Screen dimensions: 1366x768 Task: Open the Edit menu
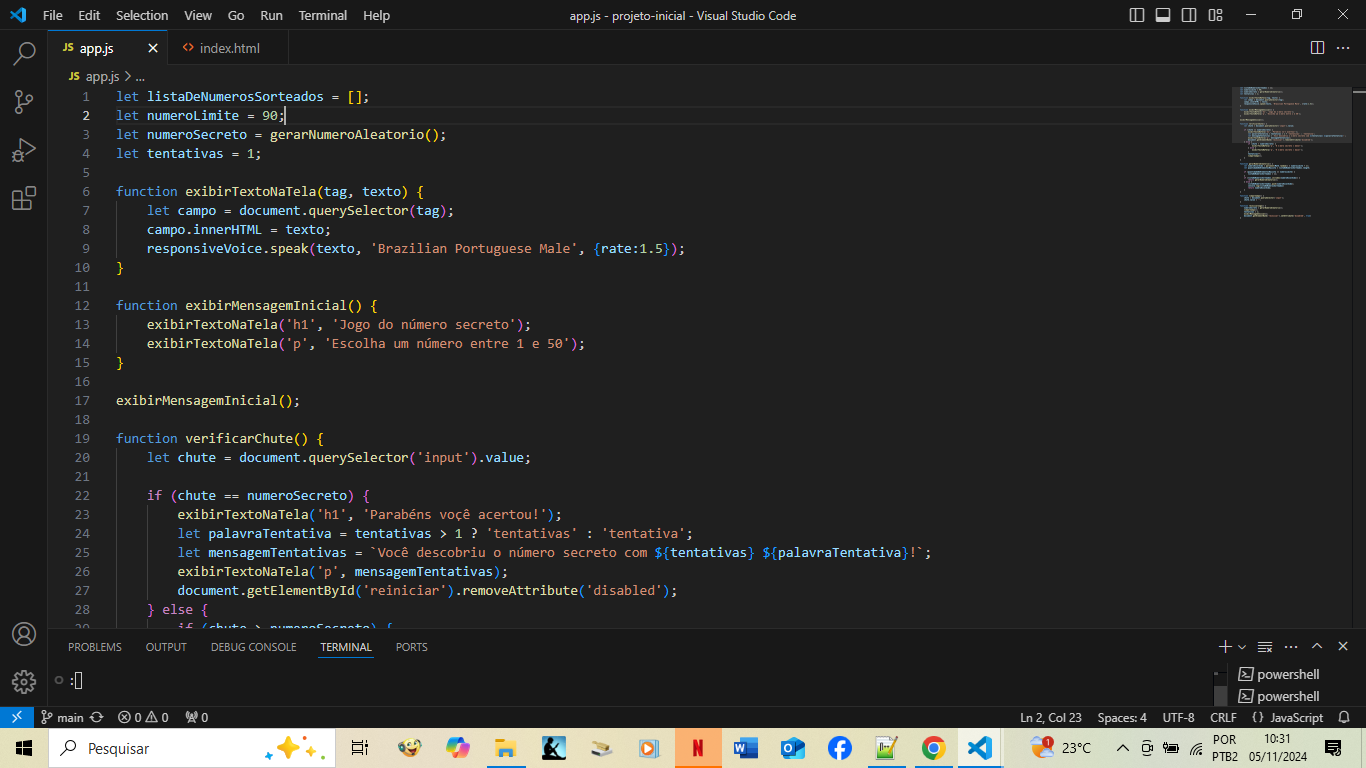pos(89,15)
